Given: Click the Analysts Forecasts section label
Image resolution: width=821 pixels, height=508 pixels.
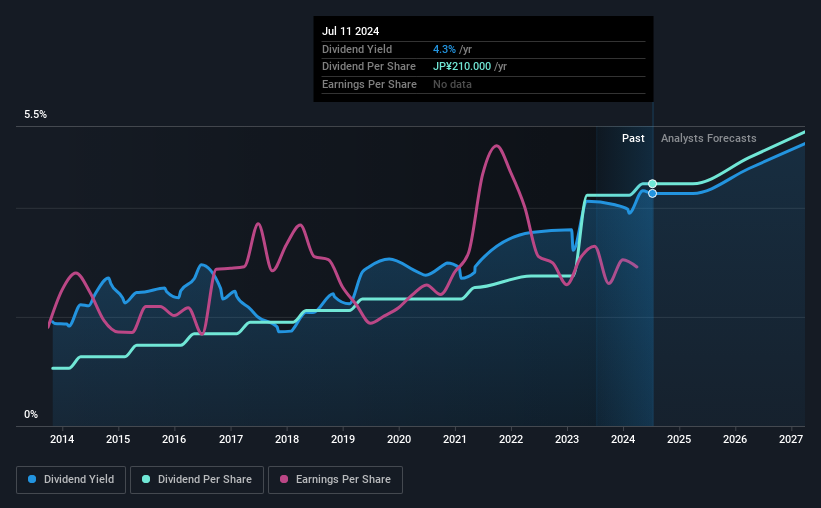Looking at the screenshot, I should [708, 138].
